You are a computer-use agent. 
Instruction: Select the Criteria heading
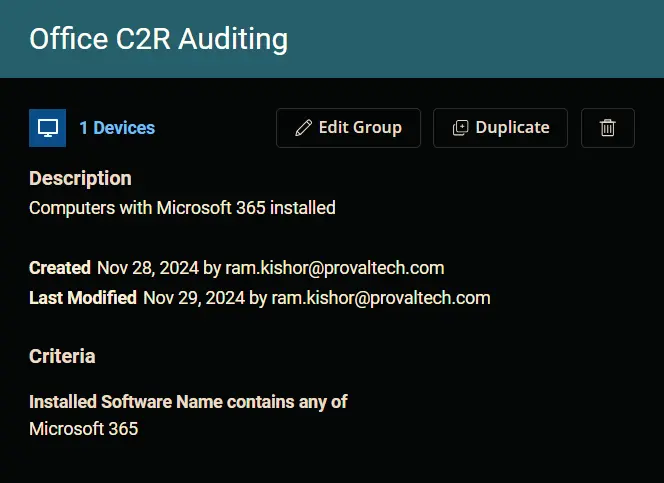(x=62, y=356)
